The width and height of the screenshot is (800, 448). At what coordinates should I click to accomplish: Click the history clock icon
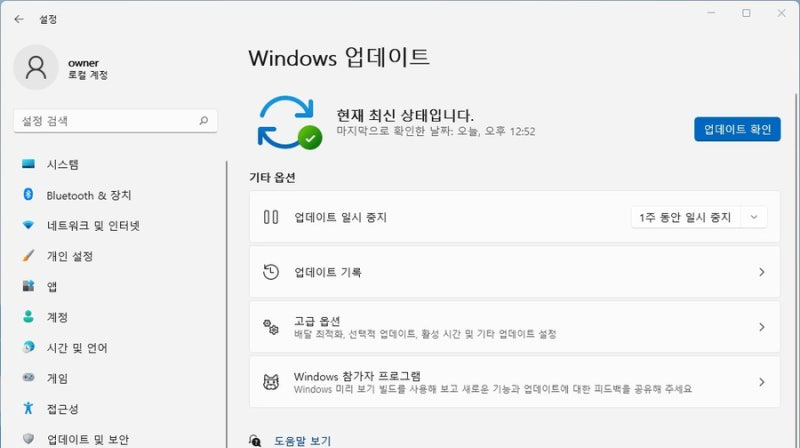(271, 272)
